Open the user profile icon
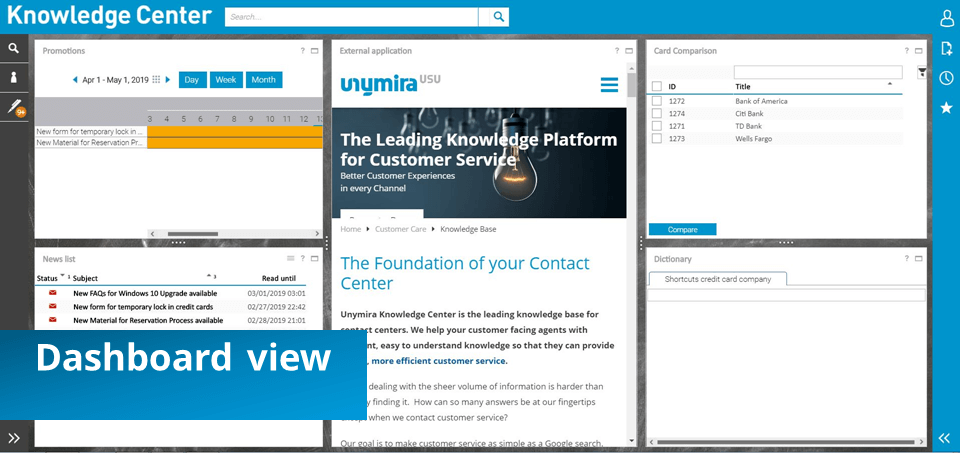Image resolution: width=960 pixels, height=460 pixels. [x=947, y=19]
